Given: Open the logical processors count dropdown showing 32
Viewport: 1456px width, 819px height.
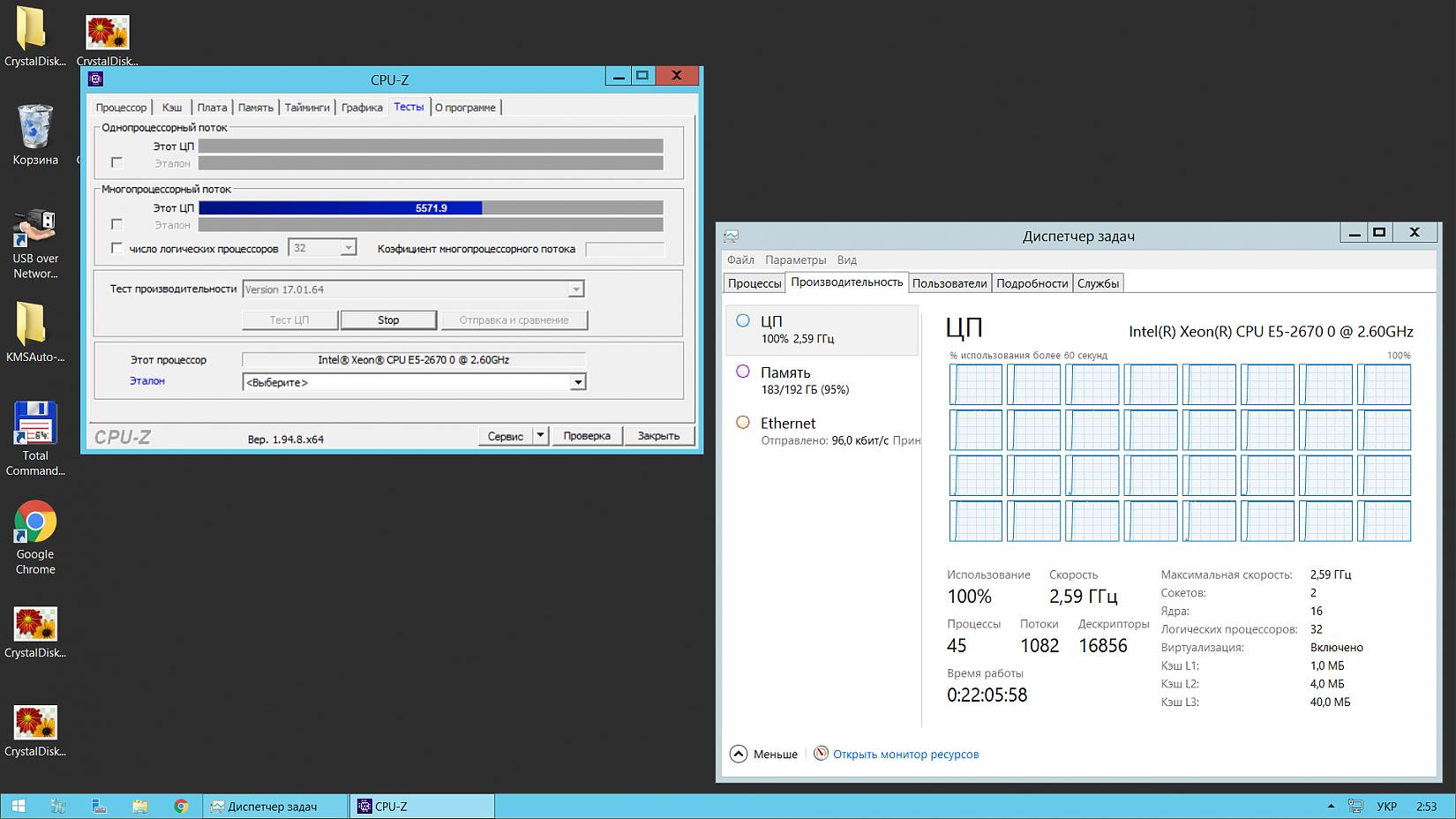Looking at the screenshot, I should click(x=348, y=248).
